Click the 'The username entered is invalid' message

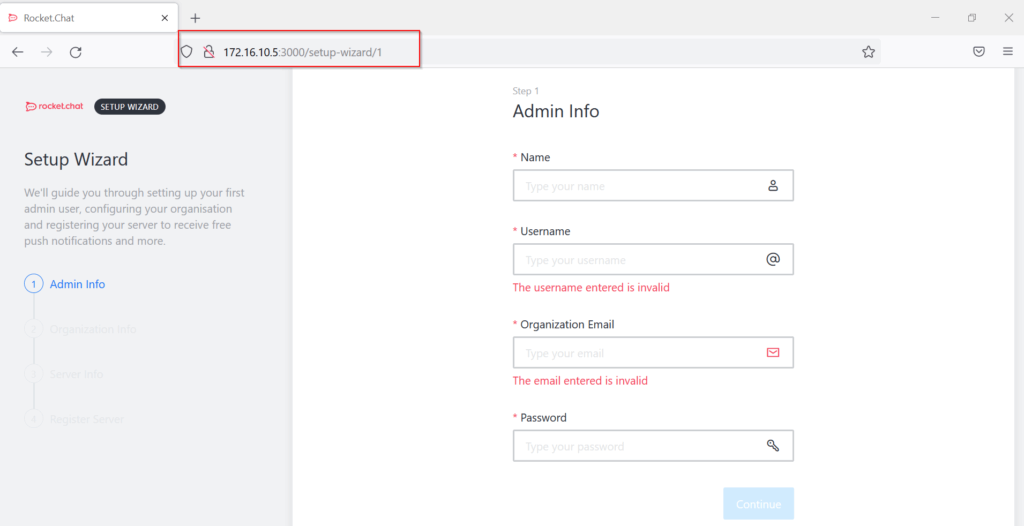coord(591,288)
